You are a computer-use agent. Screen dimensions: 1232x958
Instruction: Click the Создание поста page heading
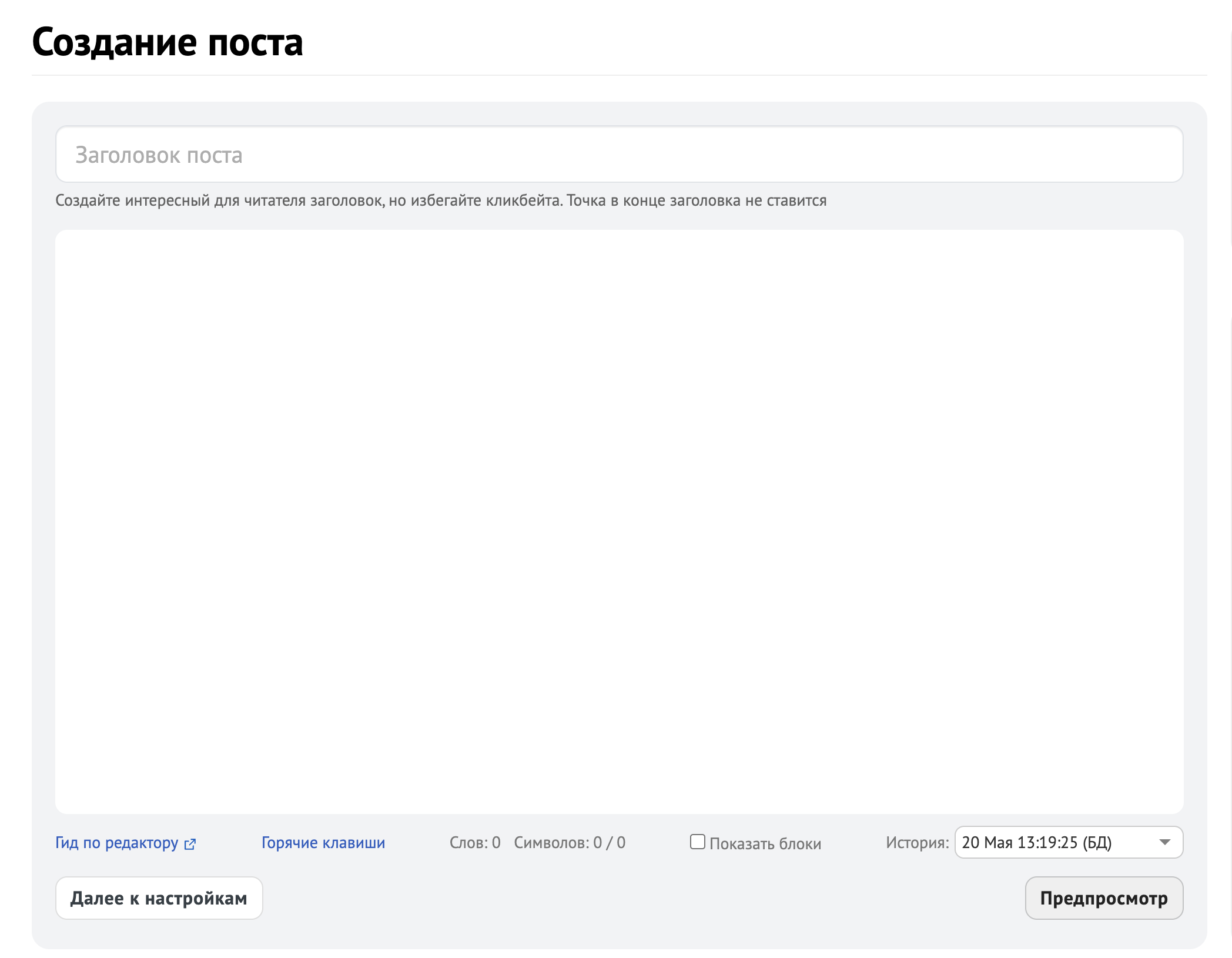pos(168,42)
